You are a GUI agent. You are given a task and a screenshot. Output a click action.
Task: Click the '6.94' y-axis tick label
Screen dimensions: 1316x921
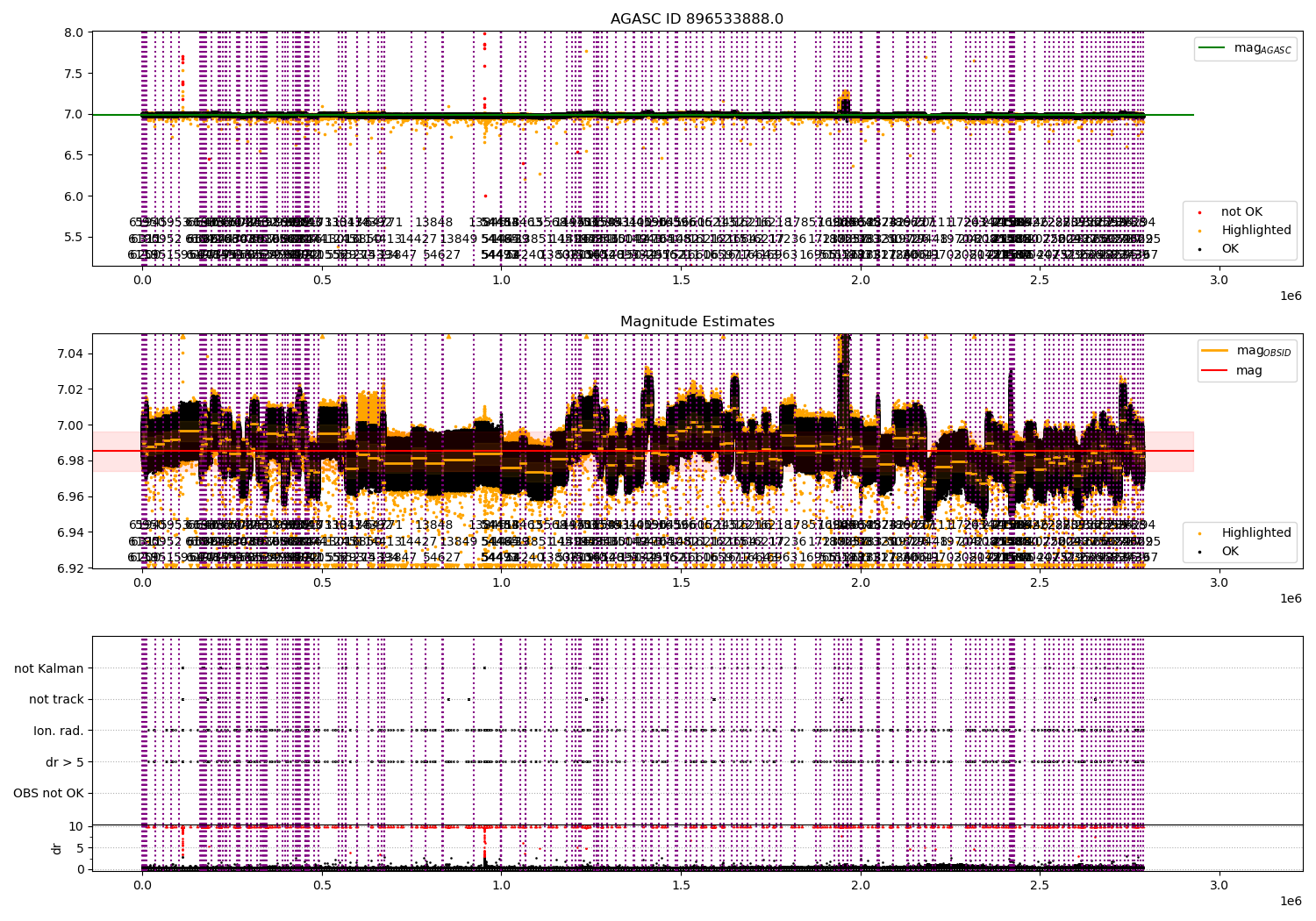click(71, 532)
